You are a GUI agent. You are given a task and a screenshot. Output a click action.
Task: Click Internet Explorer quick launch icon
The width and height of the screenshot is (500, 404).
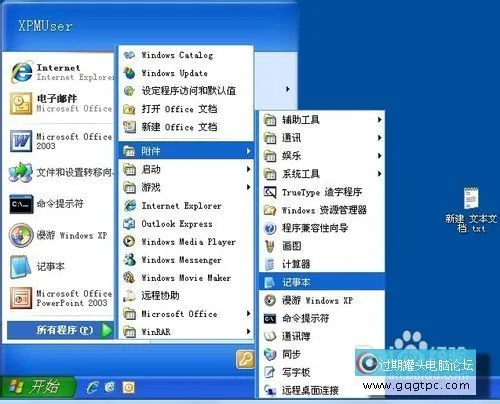point(92,387)
